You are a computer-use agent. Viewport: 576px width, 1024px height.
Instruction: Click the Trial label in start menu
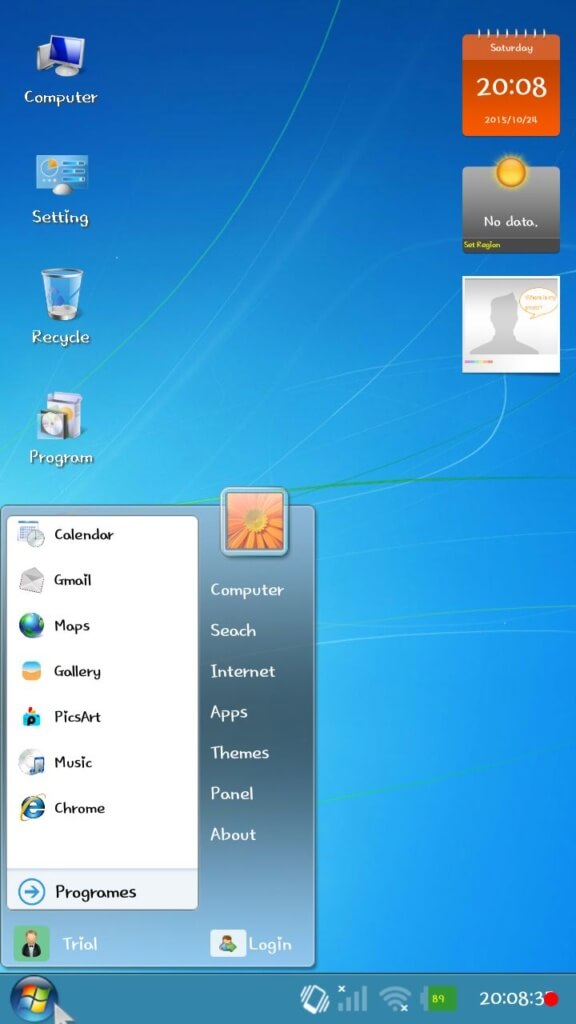click(x=80, y=944)
